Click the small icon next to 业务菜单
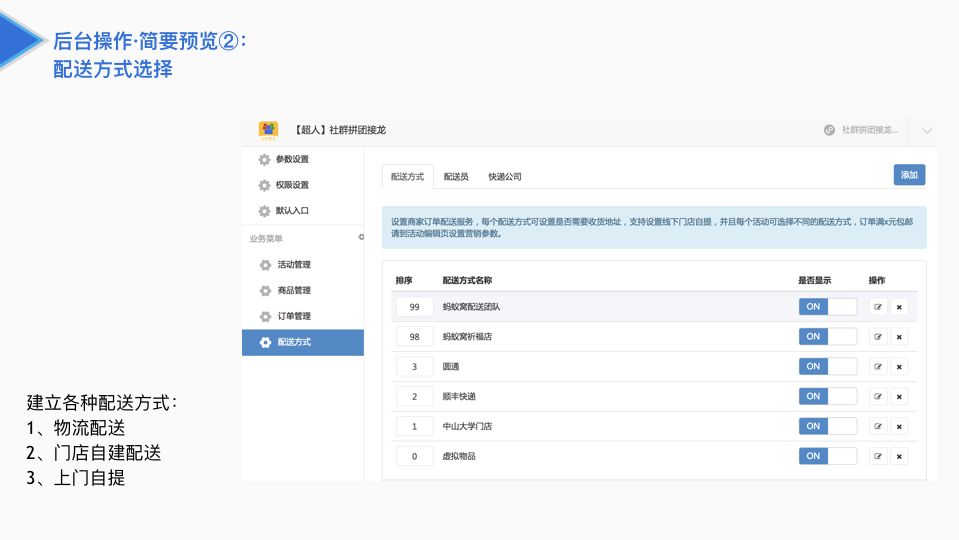Viewport: 959px width, 540px height. coord(361,237)
